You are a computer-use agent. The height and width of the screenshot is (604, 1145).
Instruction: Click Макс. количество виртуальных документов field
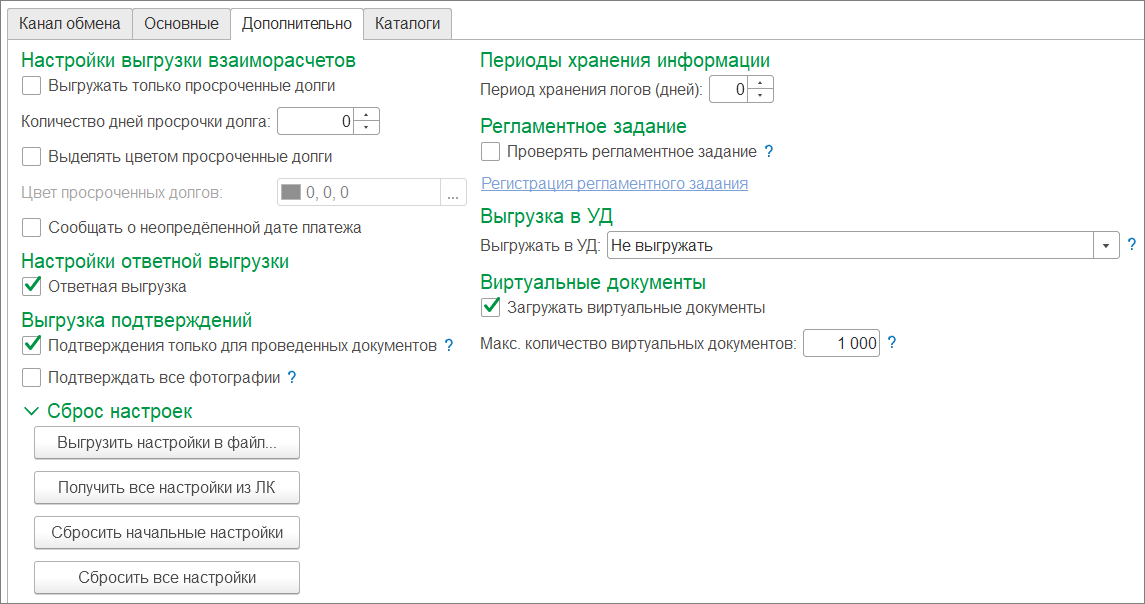coord(841,343)
